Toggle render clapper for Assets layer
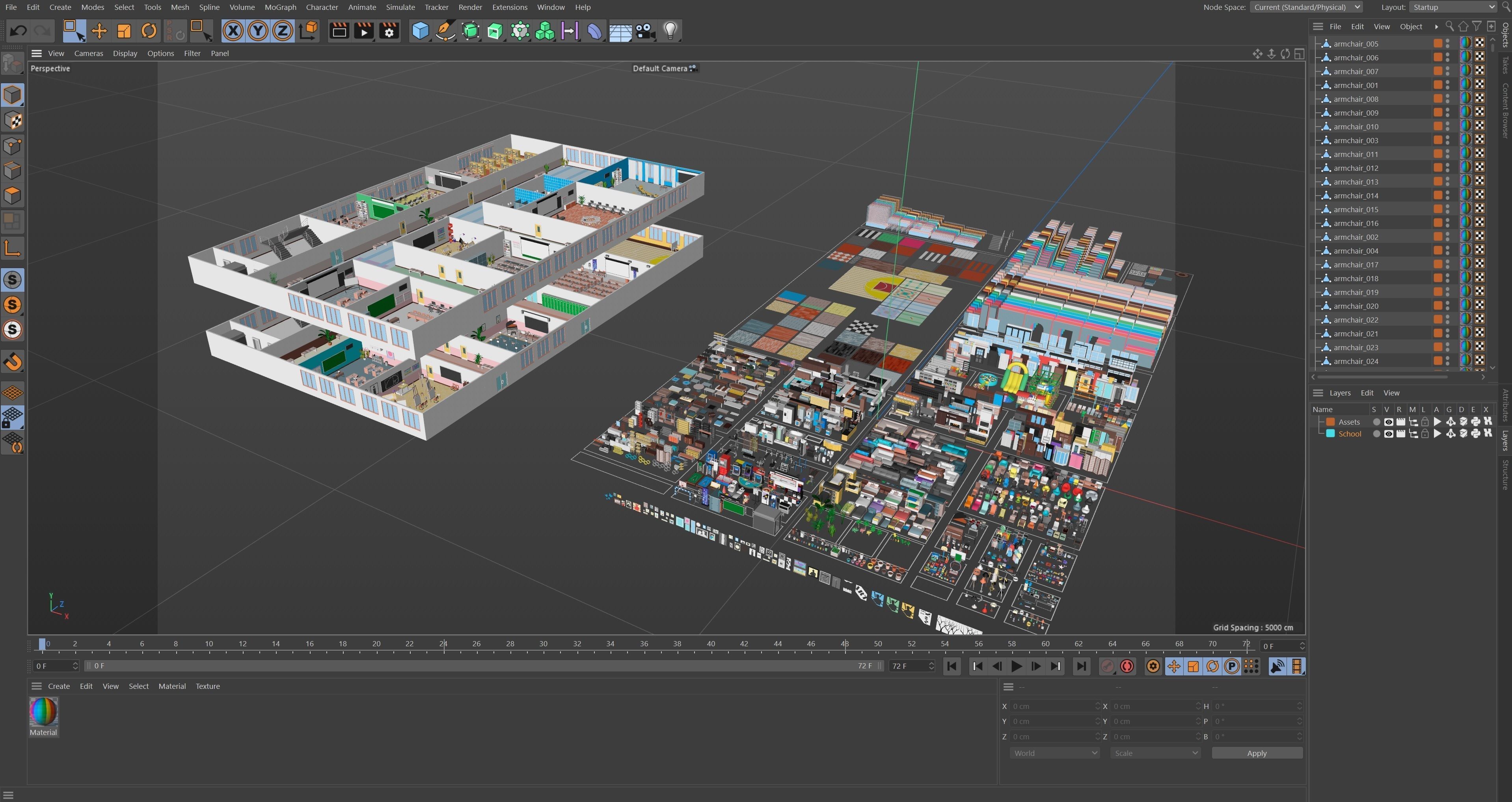 click(1400, 422)
